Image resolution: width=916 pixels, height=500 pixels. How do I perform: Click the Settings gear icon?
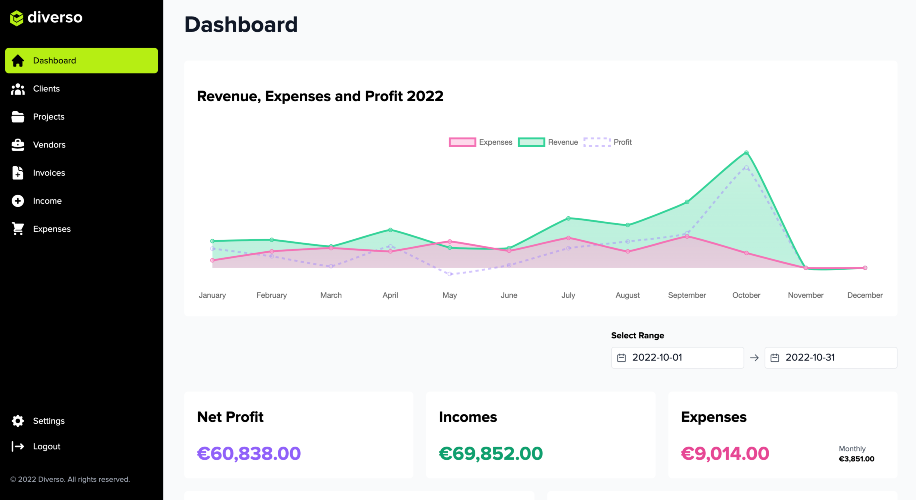click(x=18, y=421)
